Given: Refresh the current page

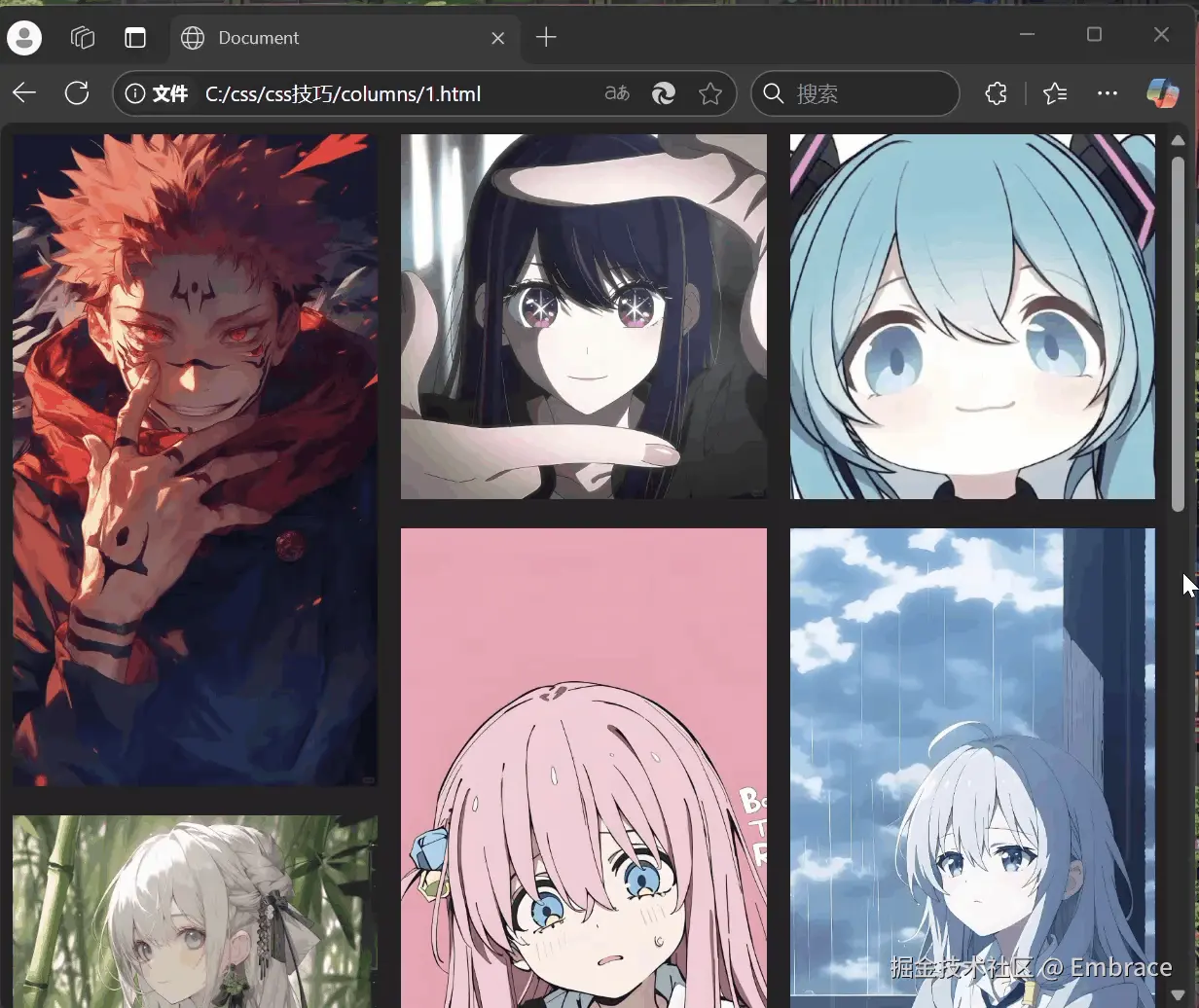Looking at the screenshot, I should 77,93.
